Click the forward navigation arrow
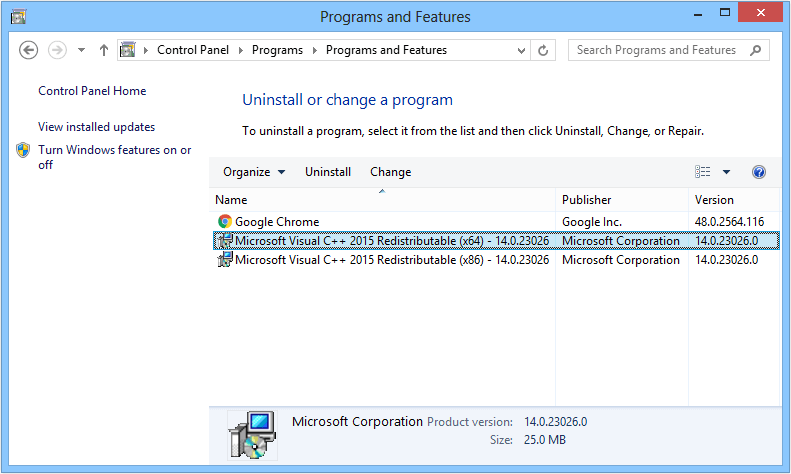Viewport: 791px width, 474px height. pyautogui.click(x=57, y=50)
